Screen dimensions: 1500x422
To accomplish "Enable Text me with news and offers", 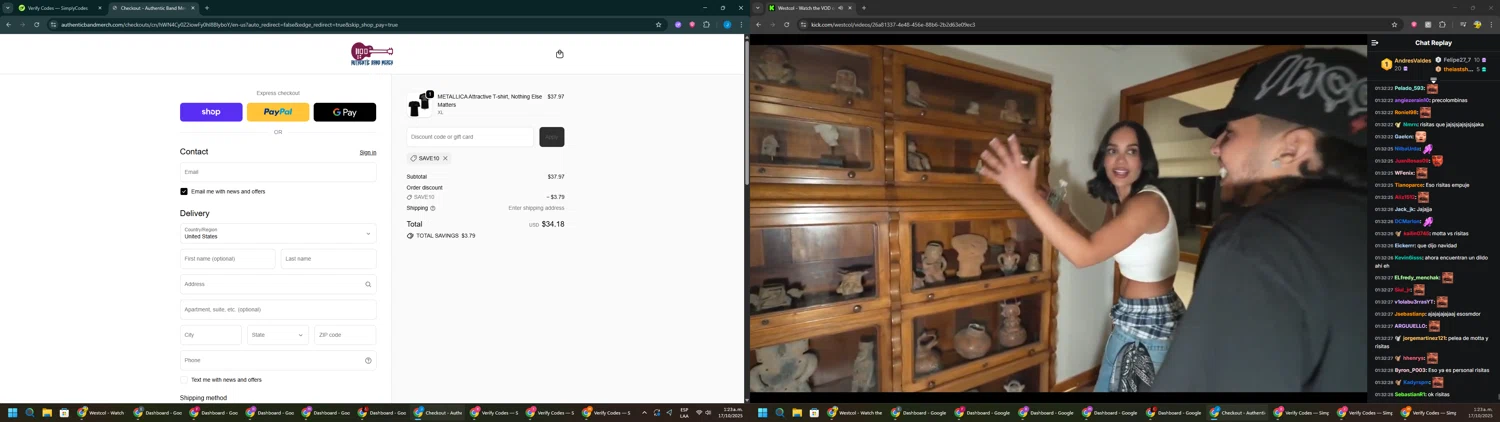I will tap(184, 380).
